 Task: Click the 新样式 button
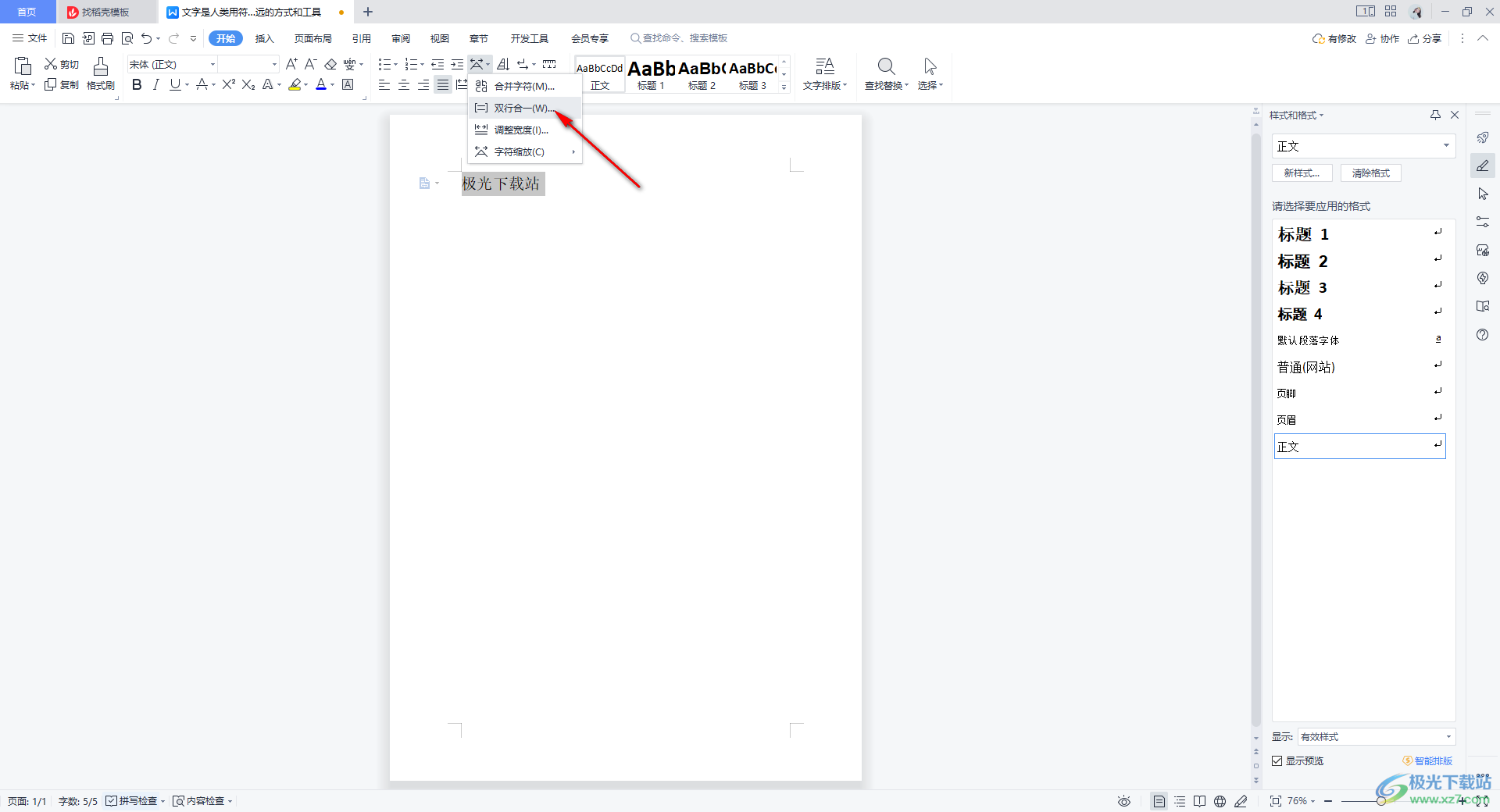click(1302, 173)
